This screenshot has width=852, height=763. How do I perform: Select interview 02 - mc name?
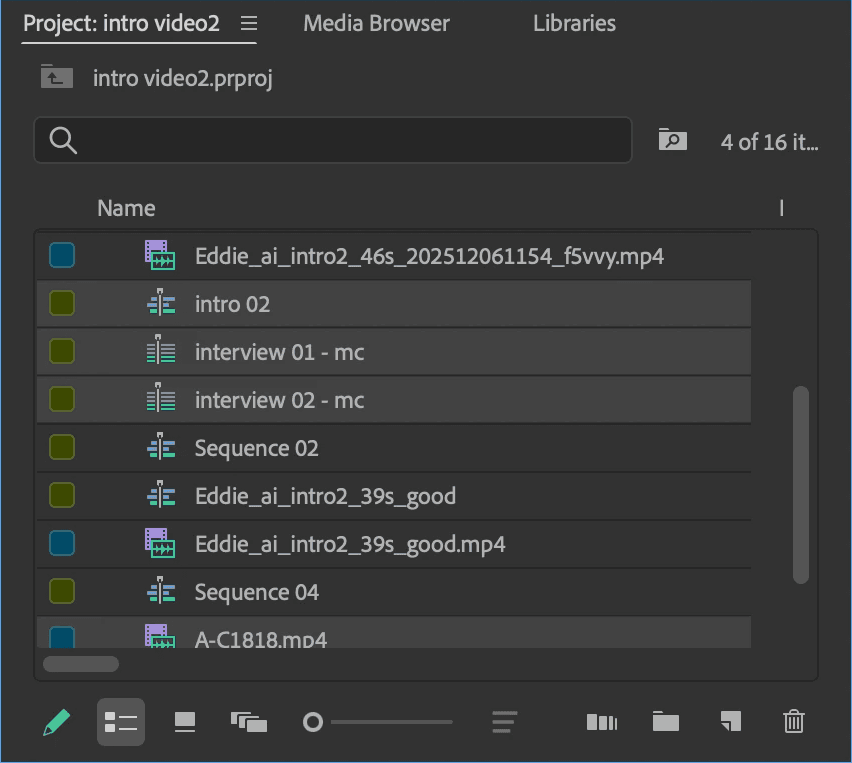(279, 400)
